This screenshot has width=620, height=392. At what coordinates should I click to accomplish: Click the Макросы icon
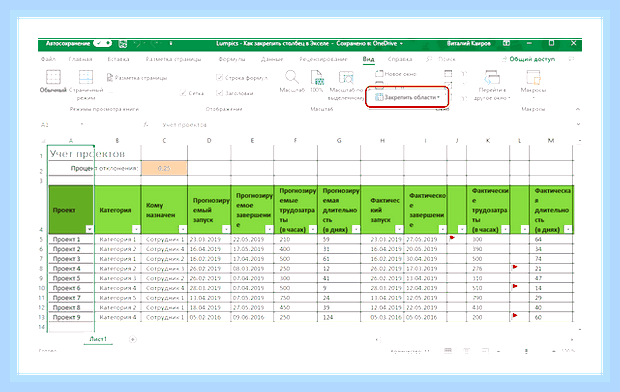tap(533, 77)
